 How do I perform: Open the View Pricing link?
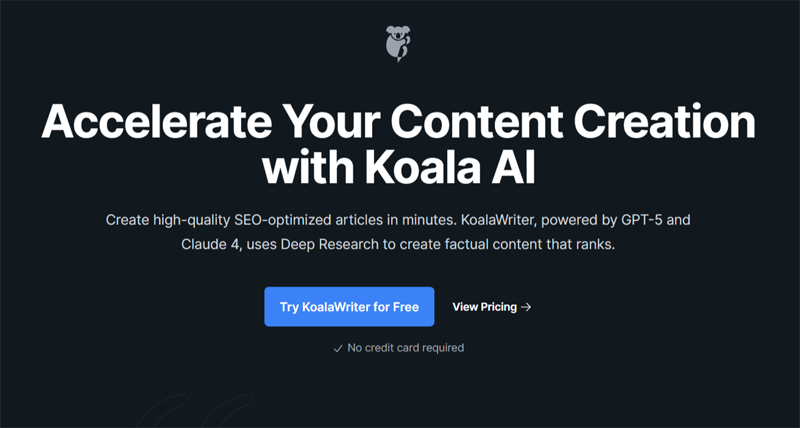click(x=492, y=307)
